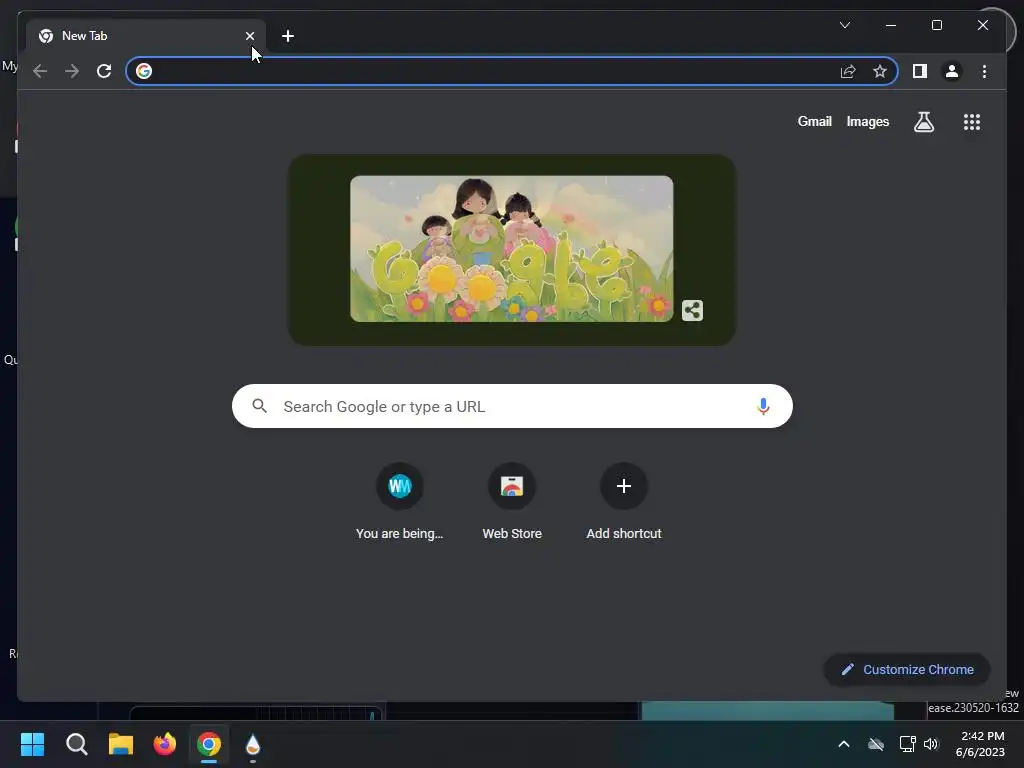Show hidden system tray icons
The height and width of the screenshot is (768, 1024).
click(844, 744)
